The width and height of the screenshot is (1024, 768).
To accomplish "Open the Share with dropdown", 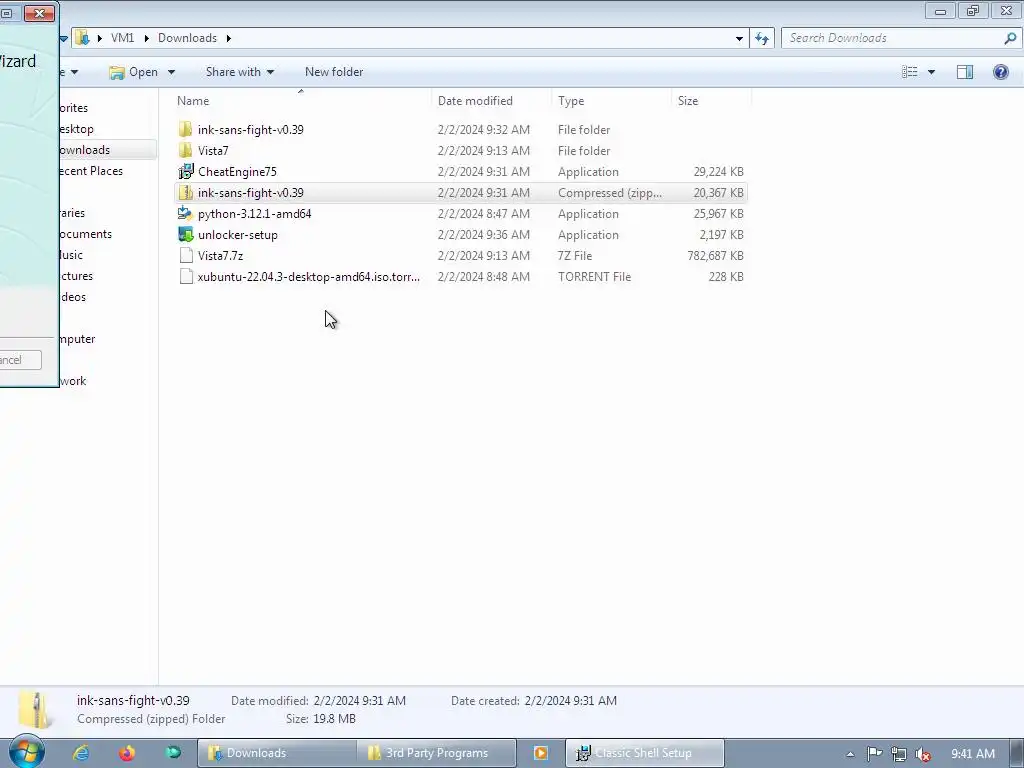I will coord(240,72).
